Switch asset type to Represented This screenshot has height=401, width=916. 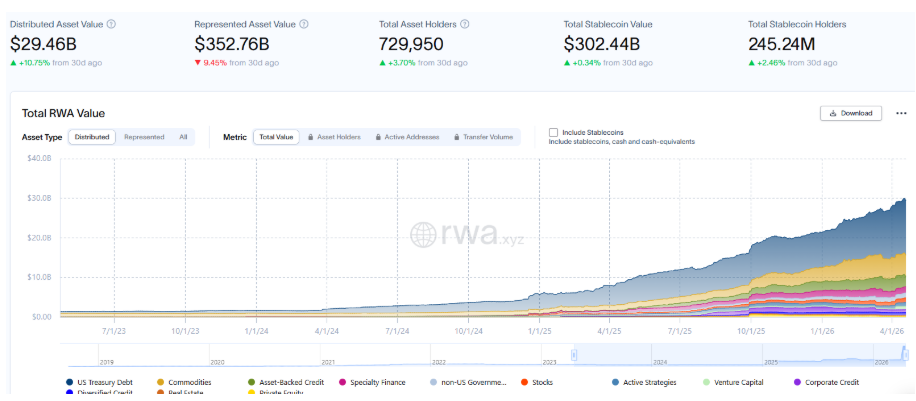(x=144, y=137)
